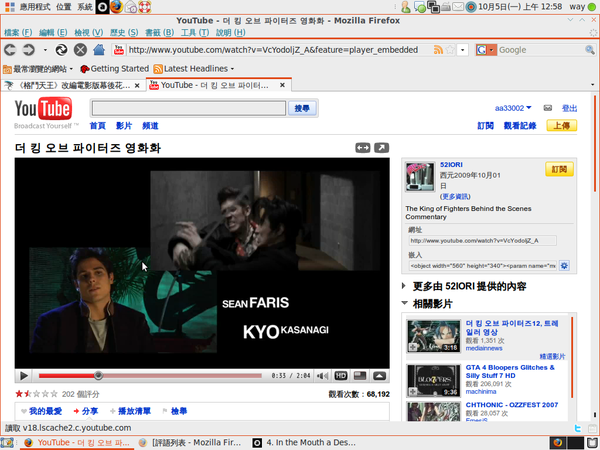Click the search magnifier in the Google box
600x450 pixels.
590,50
